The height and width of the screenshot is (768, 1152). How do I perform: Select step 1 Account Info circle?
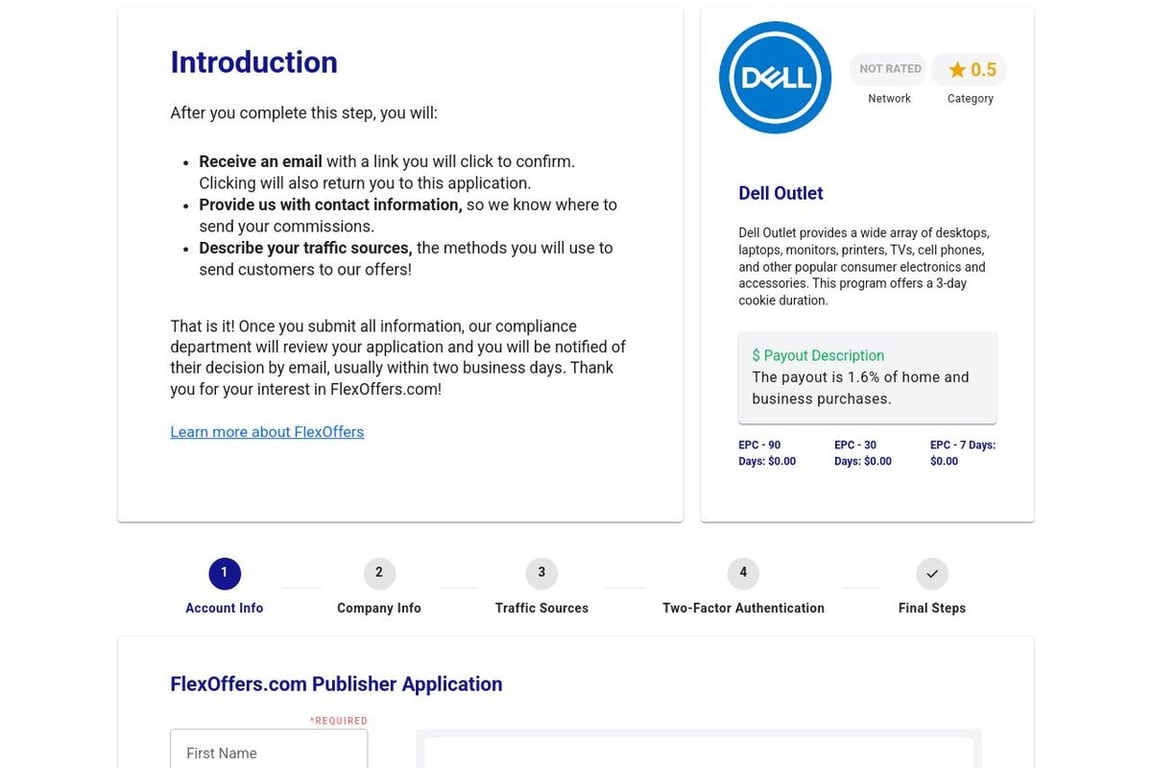point(224,573)
